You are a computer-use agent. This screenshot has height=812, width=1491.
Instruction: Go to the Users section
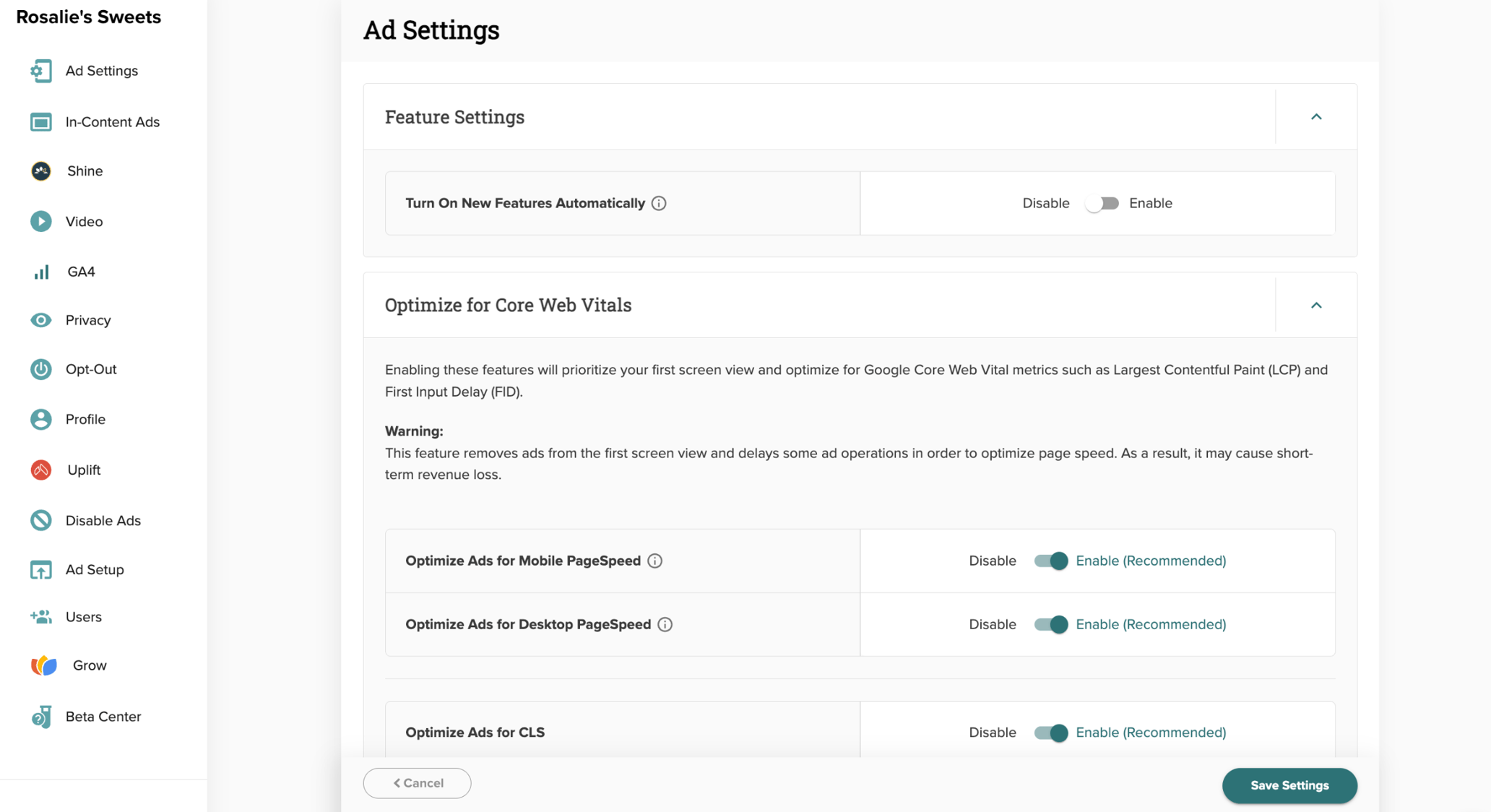[84, 616]
